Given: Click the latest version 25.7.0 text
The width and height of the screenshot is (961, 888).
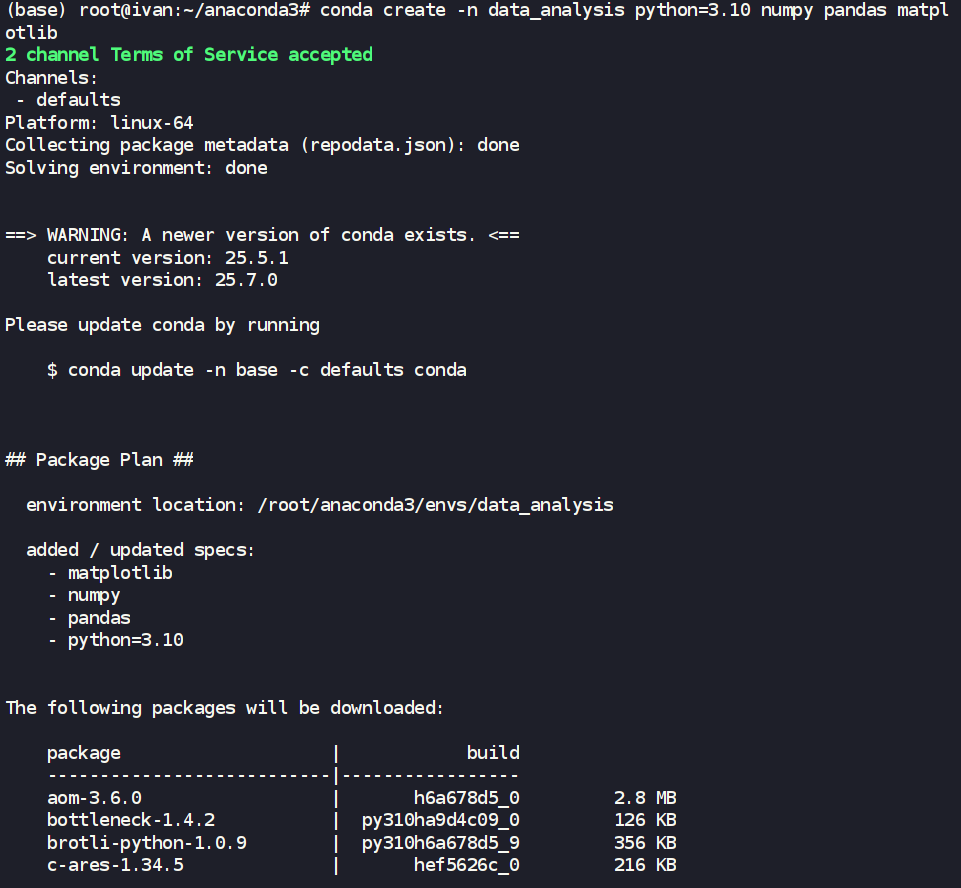Looking at the screenshot, I should click(162, 280).
